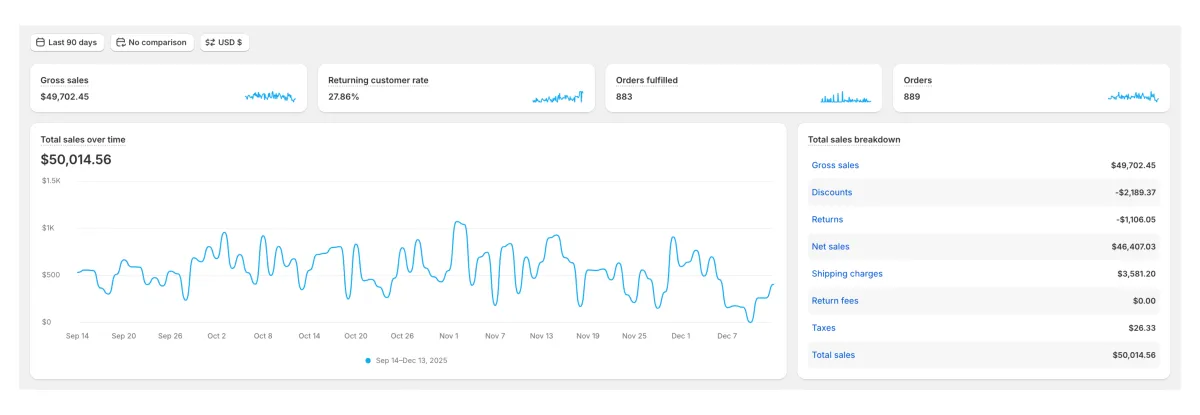
Task: Click the Orders fulfilled mini bar chart
Action: click(846, 97)
